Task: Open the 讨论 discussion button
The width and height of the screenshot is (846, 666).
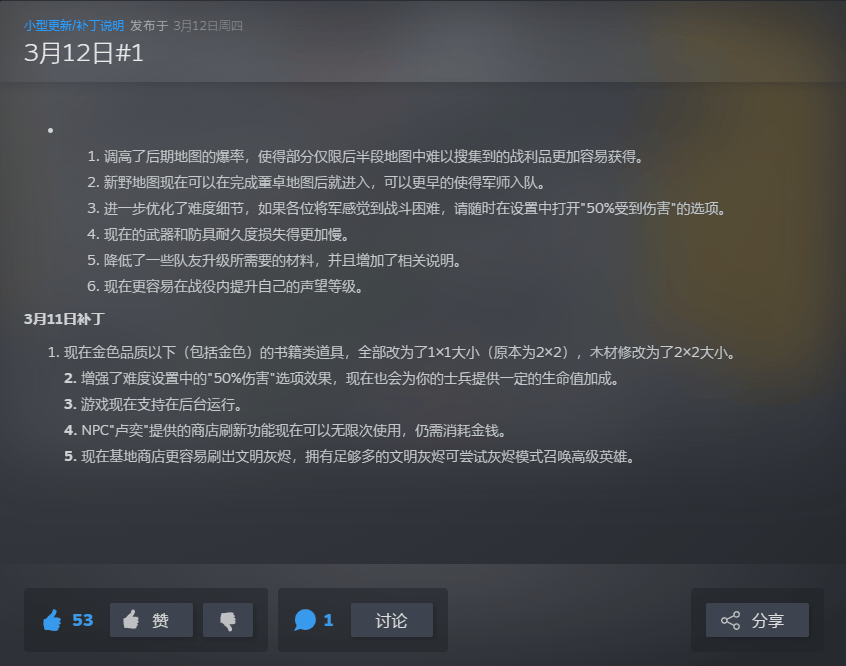Action: [x=392, y=620]
